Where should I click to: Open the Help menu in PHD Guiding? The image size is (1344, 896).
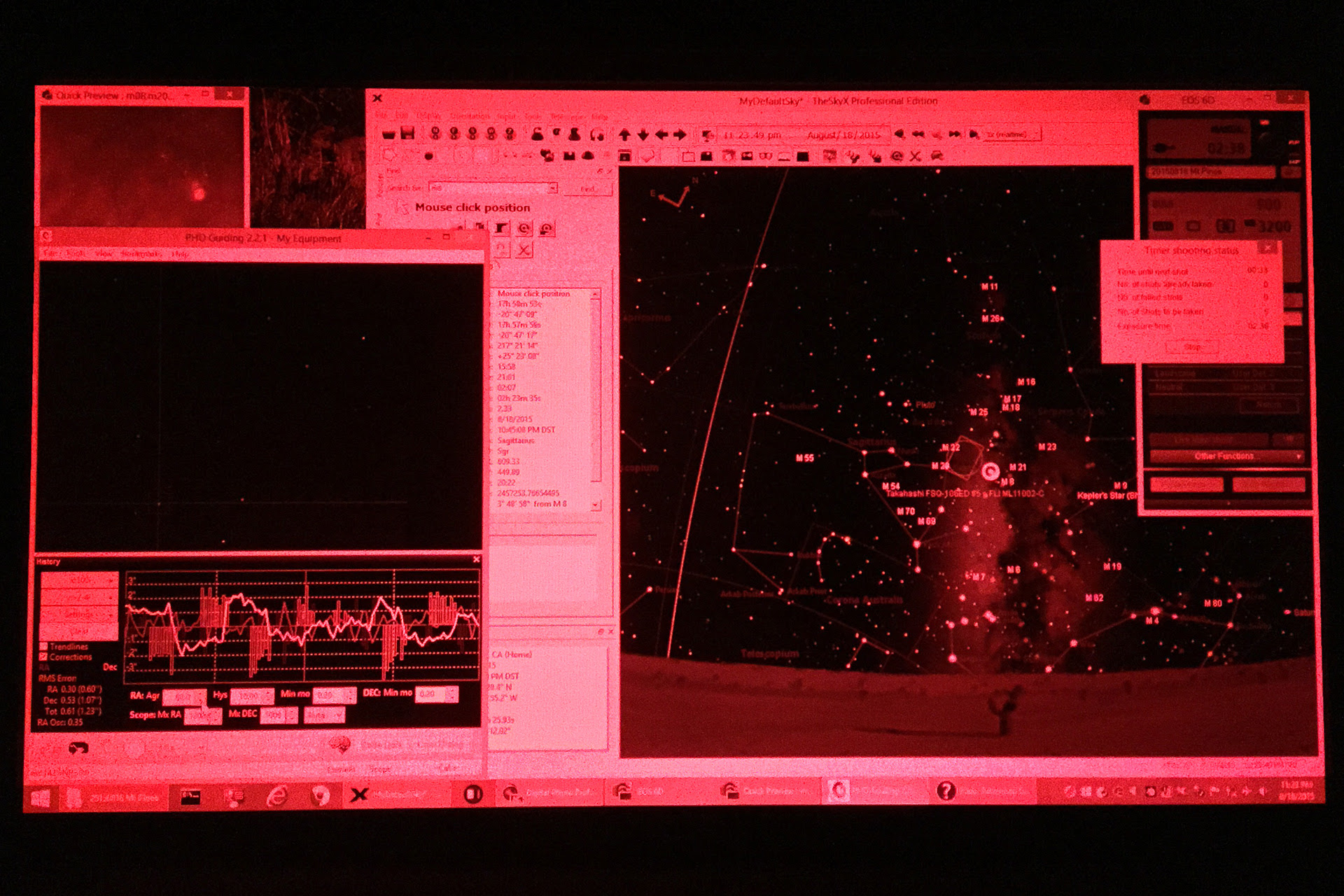point(180,253)
